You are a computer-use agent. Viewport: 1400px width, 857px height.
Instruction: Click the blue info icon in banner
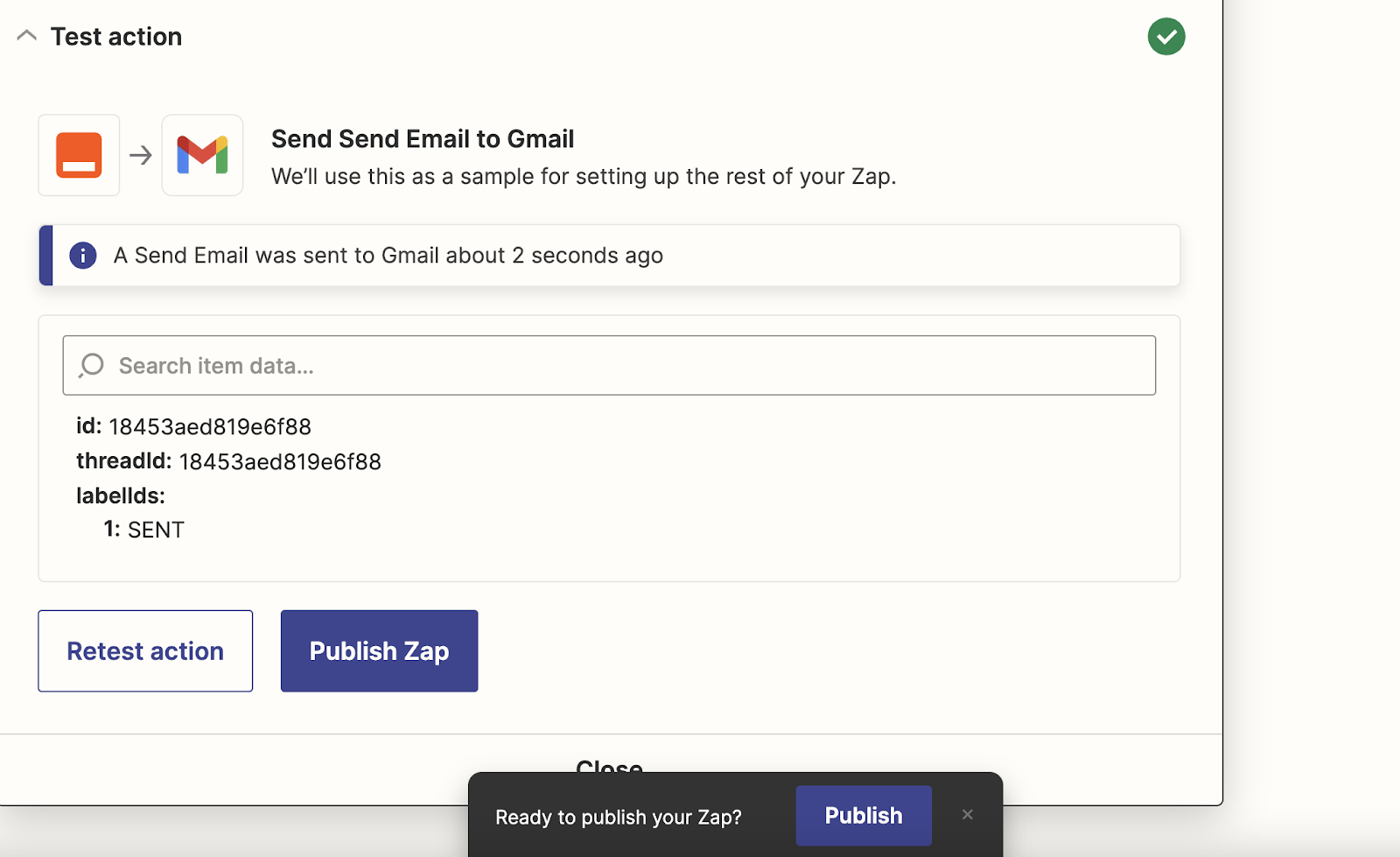point(83,256)
